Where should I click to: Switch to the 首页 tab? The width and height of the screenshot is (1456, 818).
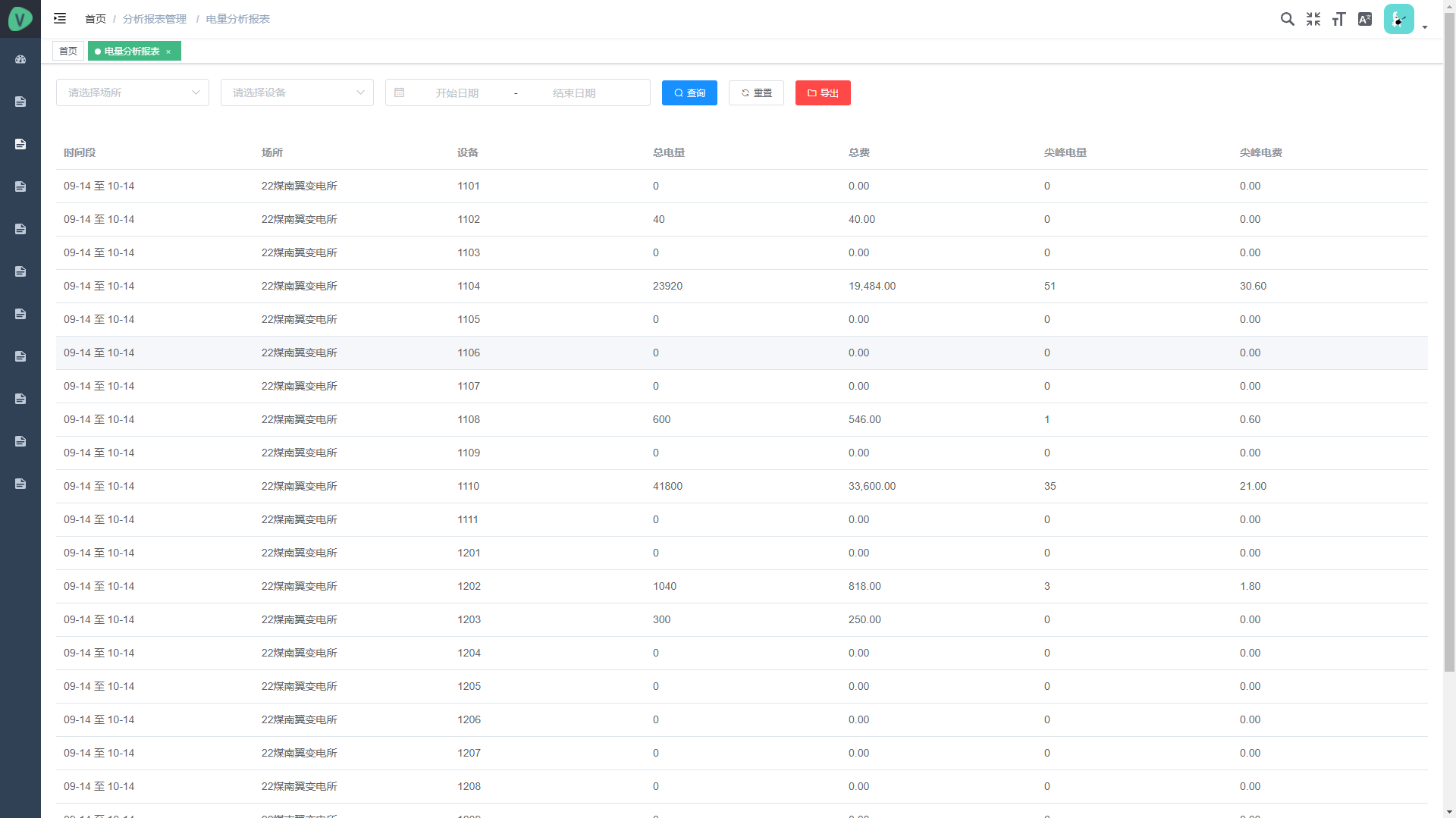pyautogui.click(x=68, y=51)
